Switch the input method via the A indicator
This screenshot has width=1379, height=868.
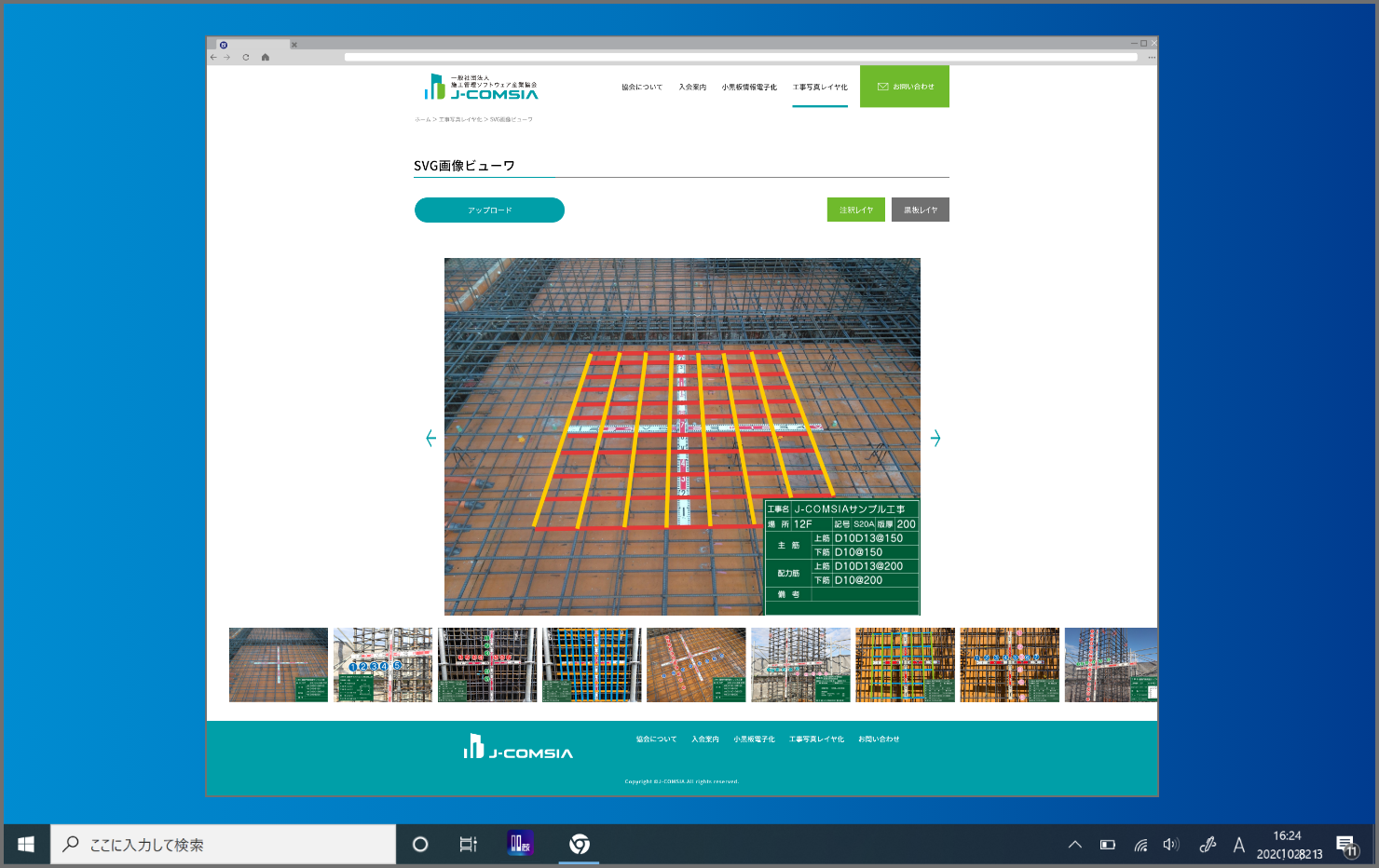tap(1239, 844)
